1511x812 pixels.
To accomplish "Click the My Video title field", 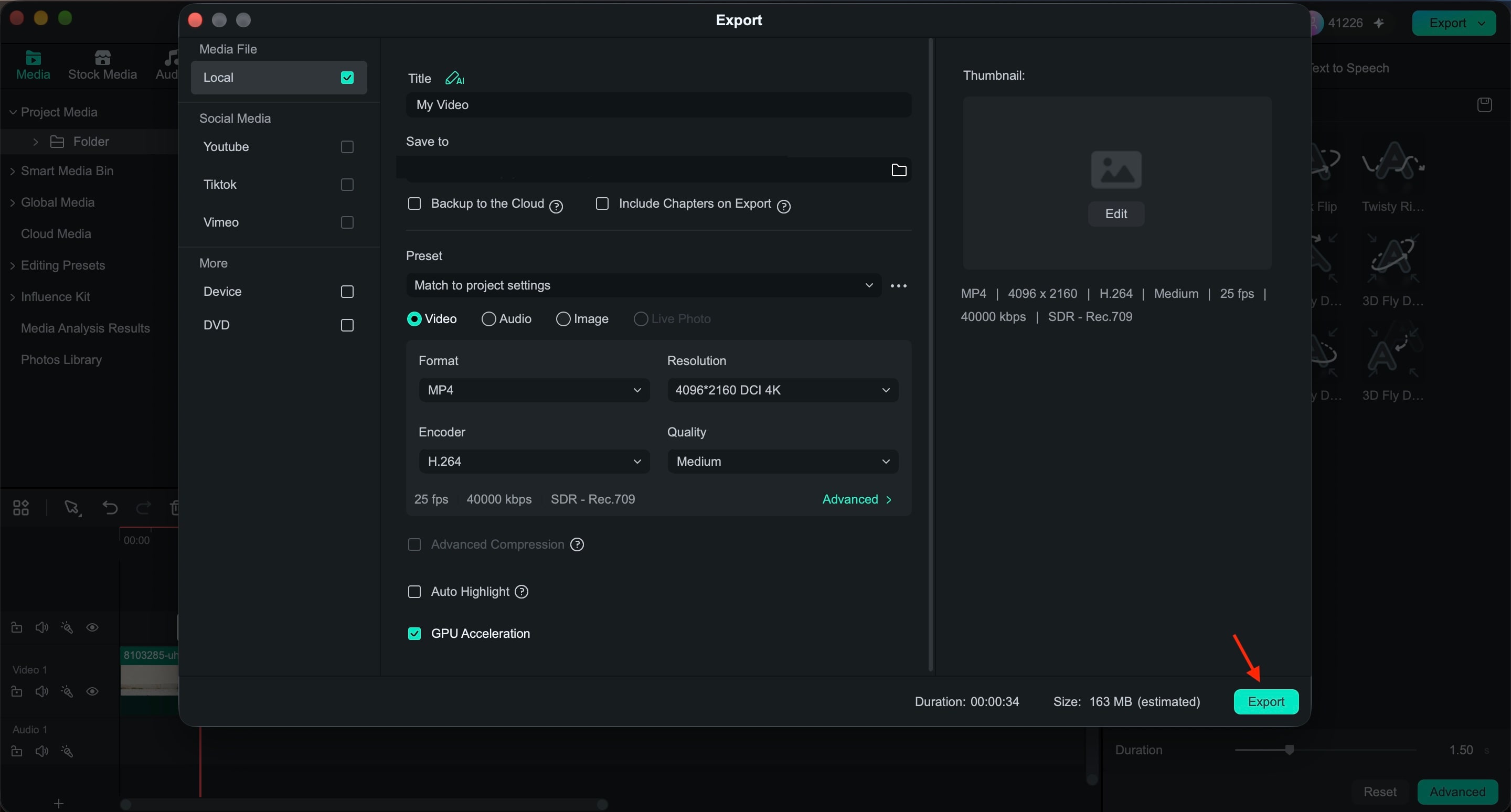I will pos(658,104).
